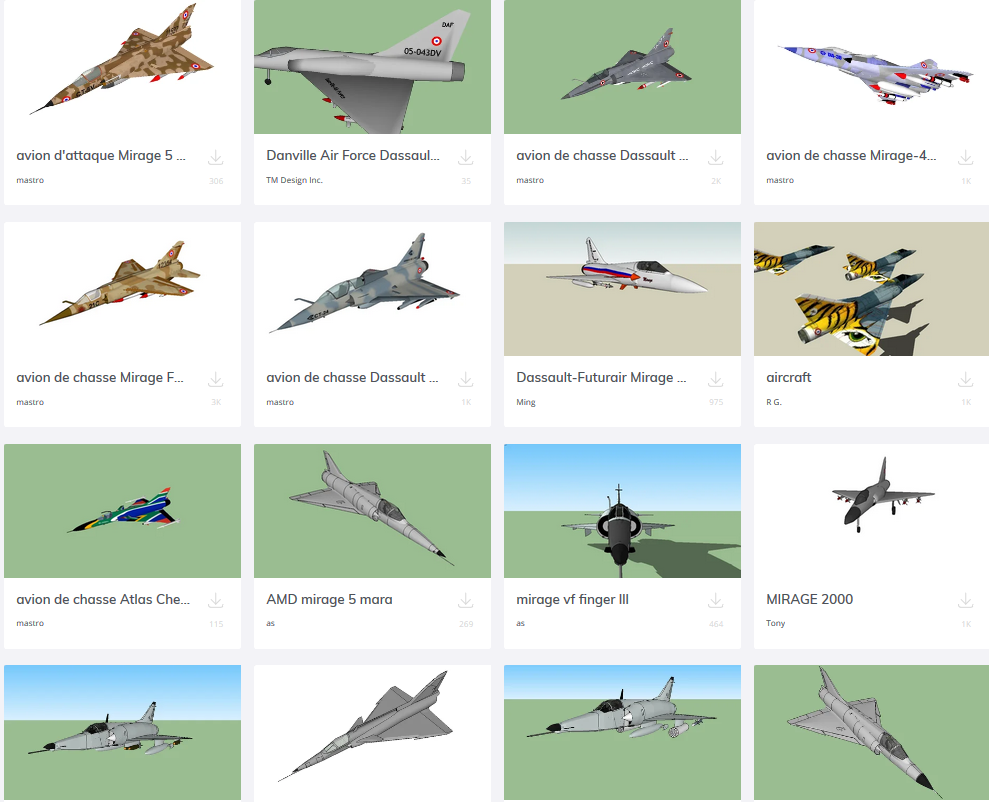Viewport: 989px width, 802px height.
Task: Download the mirage vf finger III model
Action: pyautogui.click(x=715, y=601)
